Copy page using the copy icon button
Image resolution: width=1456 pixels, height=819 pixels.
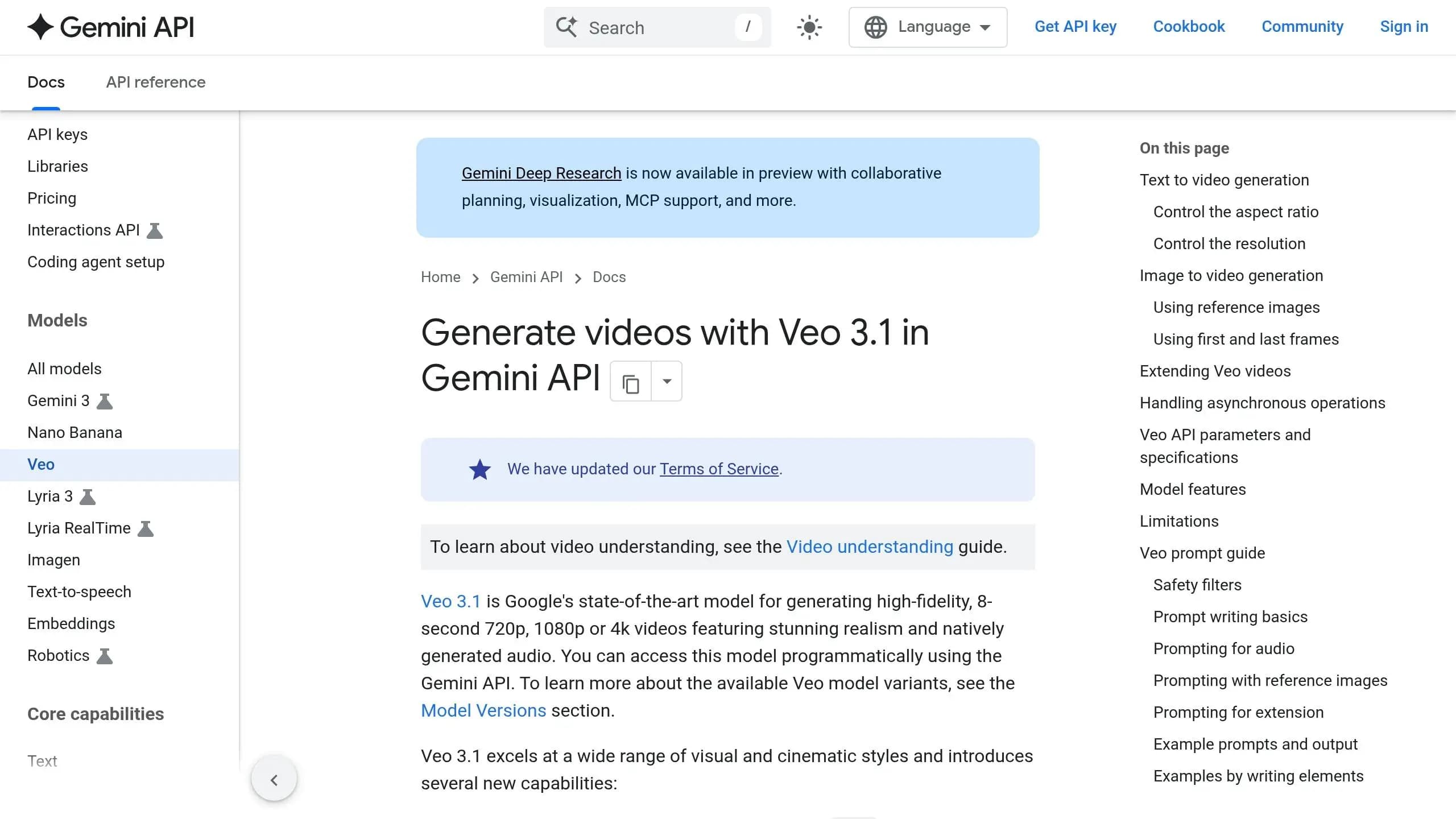[x=631, y=382]
